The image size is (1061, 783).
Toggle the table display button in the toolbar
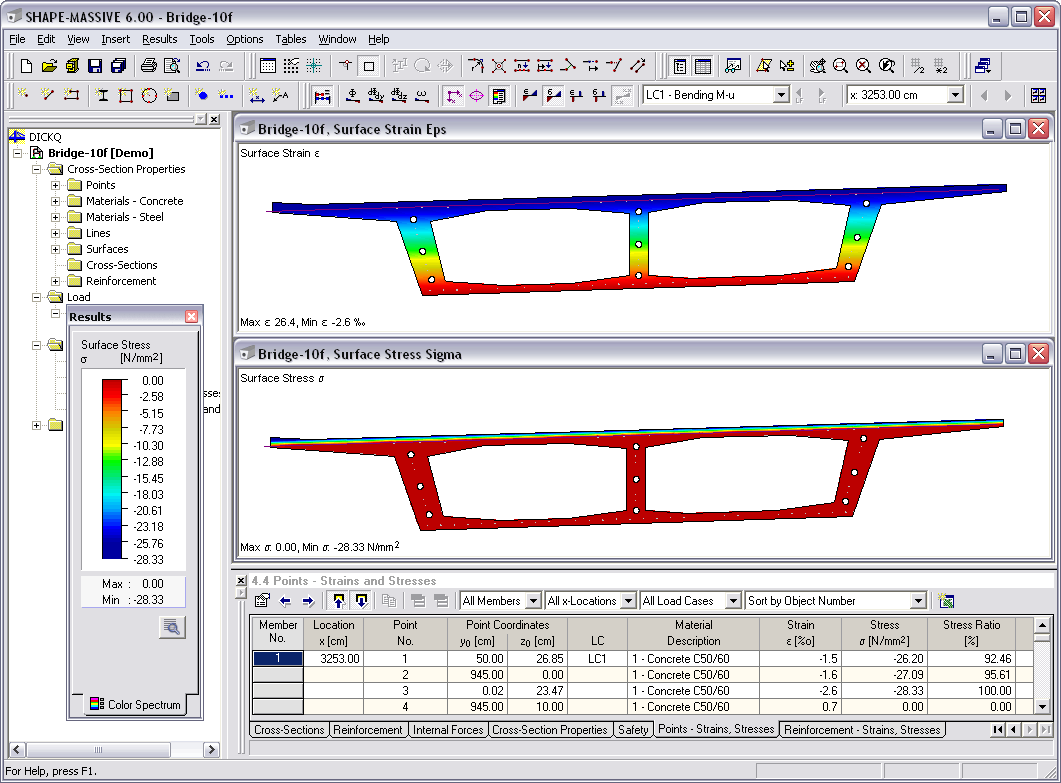(703, 66)
